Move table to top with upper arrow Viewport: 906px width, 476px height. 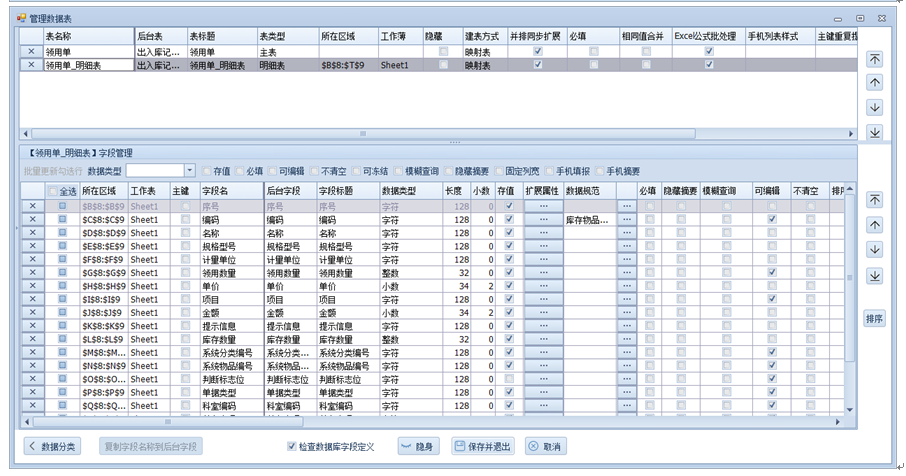click(874, 59)
